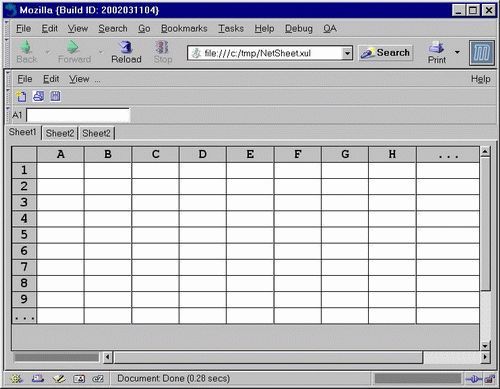The image size is (500, 389).
Task: Open Composer component from status bar
Action: pos(59,379)
